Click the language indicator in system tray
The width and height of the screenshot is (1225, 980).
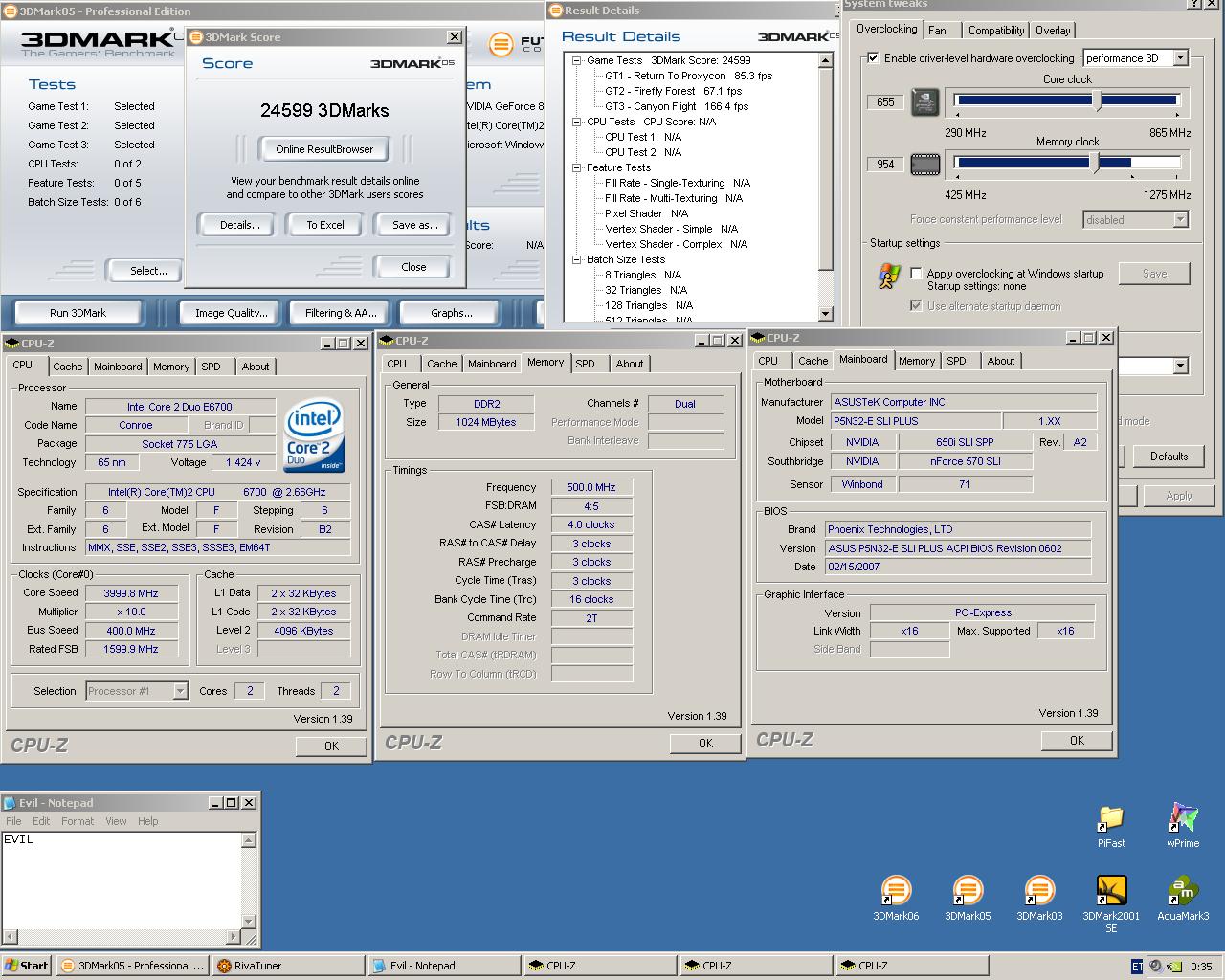1137,966
